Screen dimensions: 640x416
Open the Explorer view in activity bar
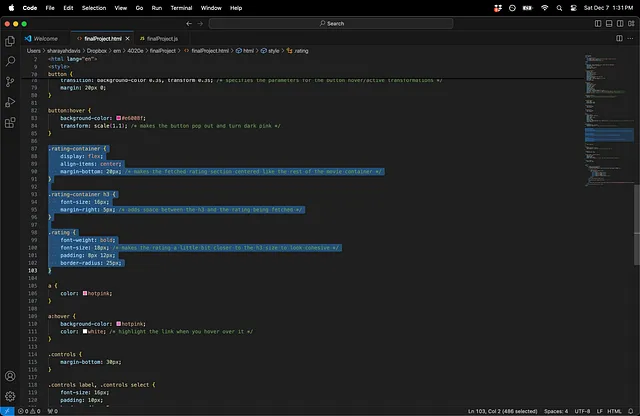tap(11, 41)
